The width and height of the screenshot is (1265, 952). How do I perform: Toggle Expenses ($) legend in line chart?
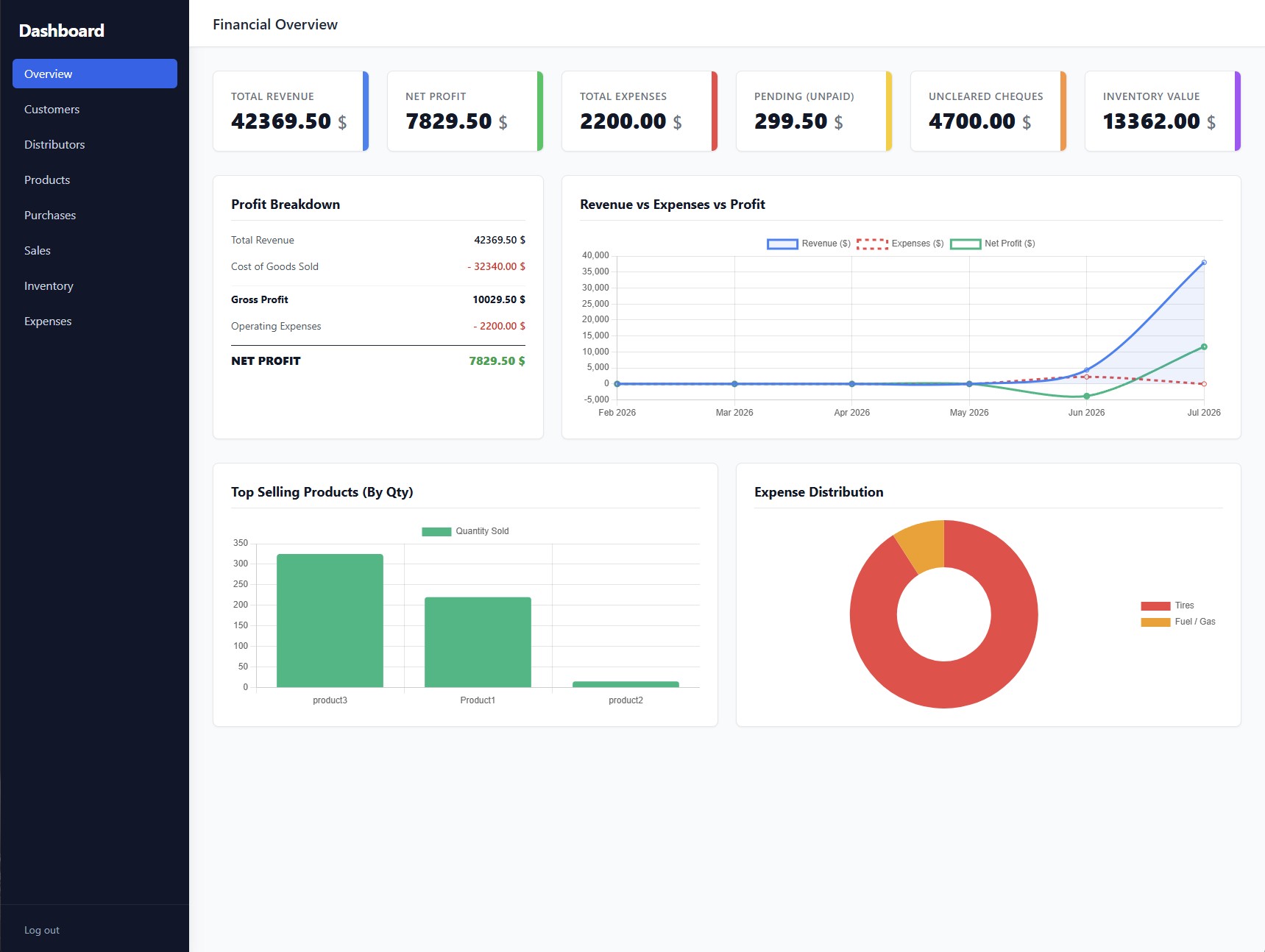point(900,244)
